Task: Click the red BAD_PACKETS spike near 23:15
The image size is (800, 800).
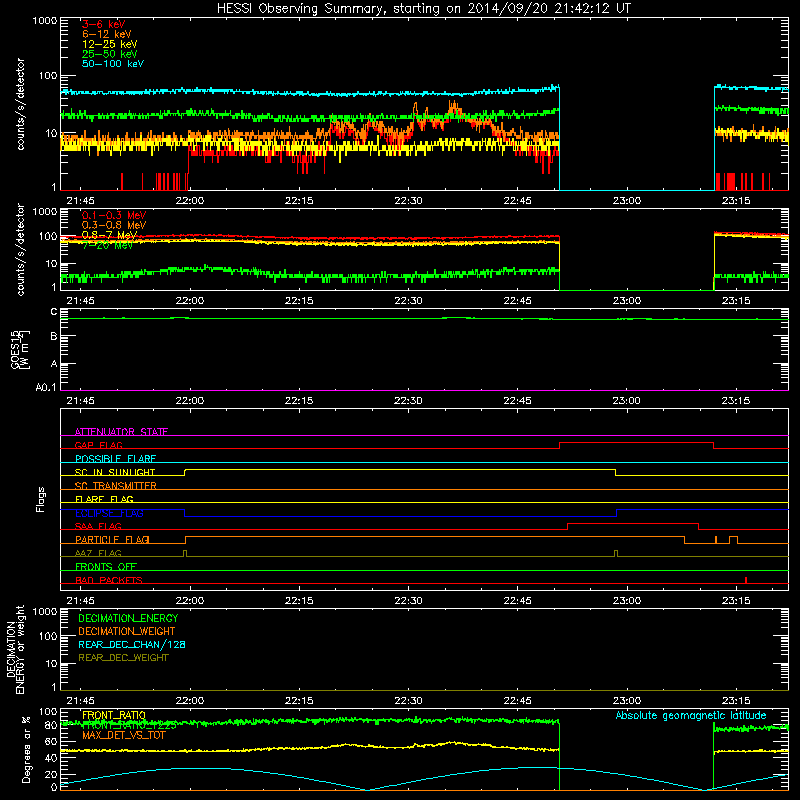Action: click(x=746, y=580)
